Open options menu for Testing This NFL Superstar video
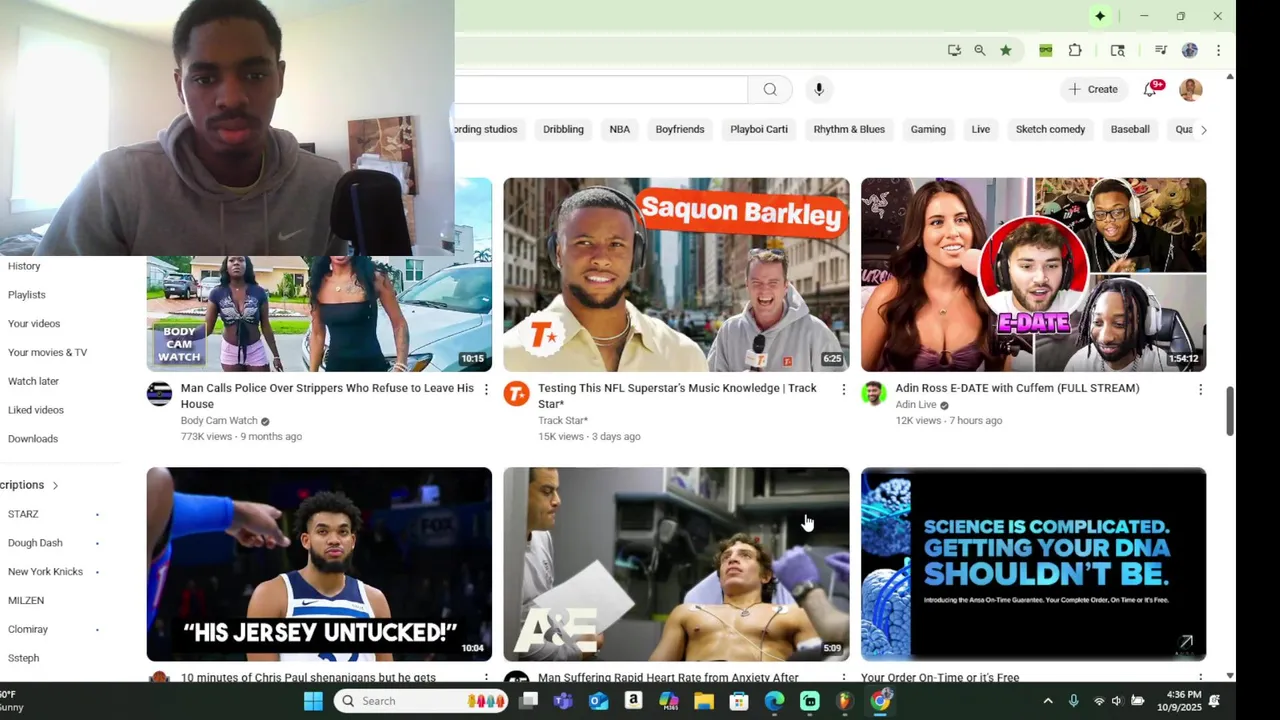The width and height of the screenshot is (1280, 720). [843, 389]
